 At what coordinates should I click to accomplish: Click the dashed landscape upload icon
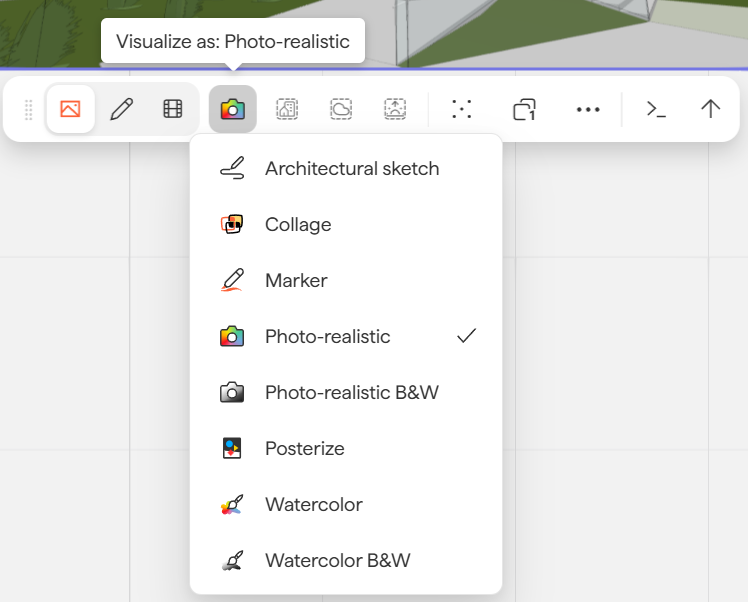tap(395, 109)
